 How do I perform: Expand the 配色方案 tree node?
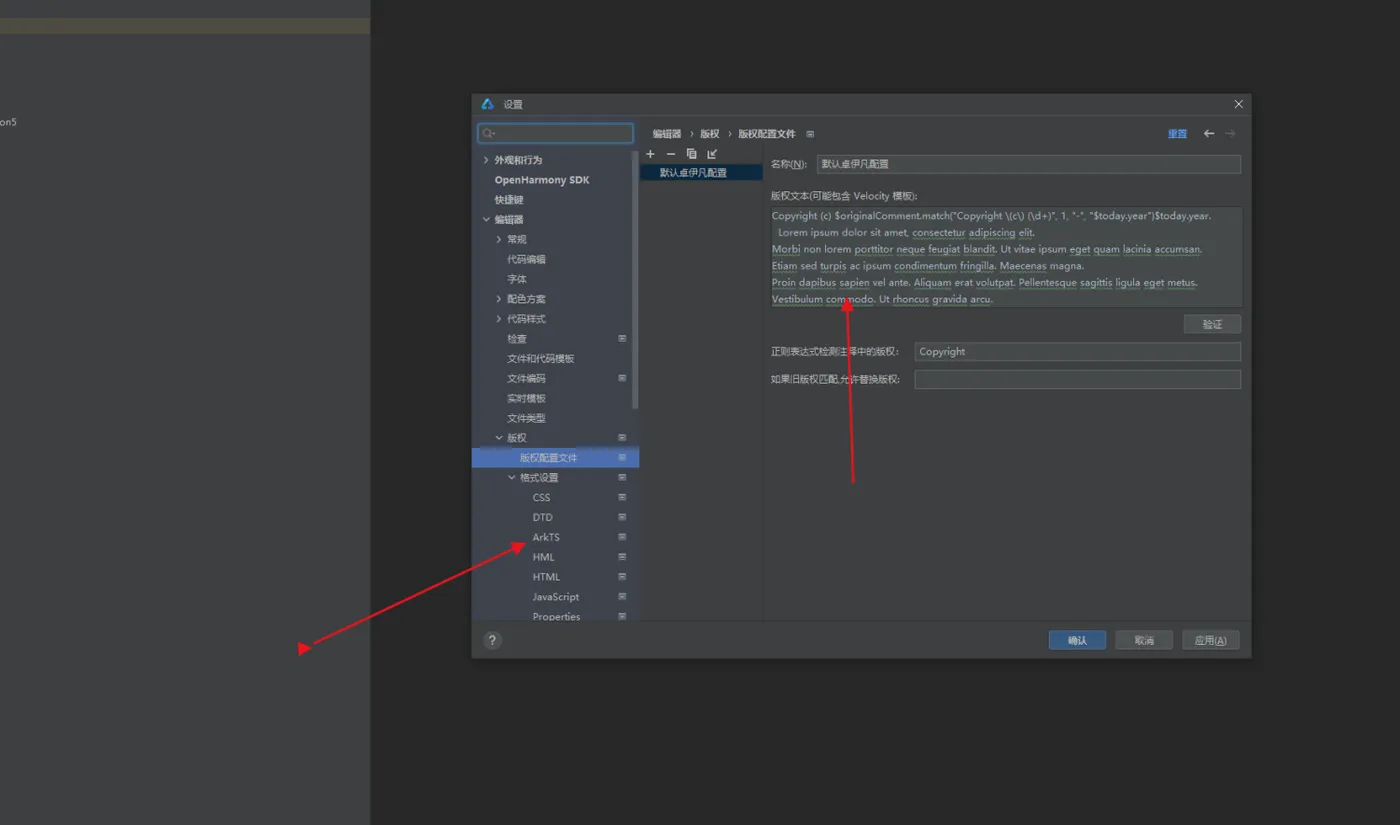pyautogui.click(x=499, y=299)
